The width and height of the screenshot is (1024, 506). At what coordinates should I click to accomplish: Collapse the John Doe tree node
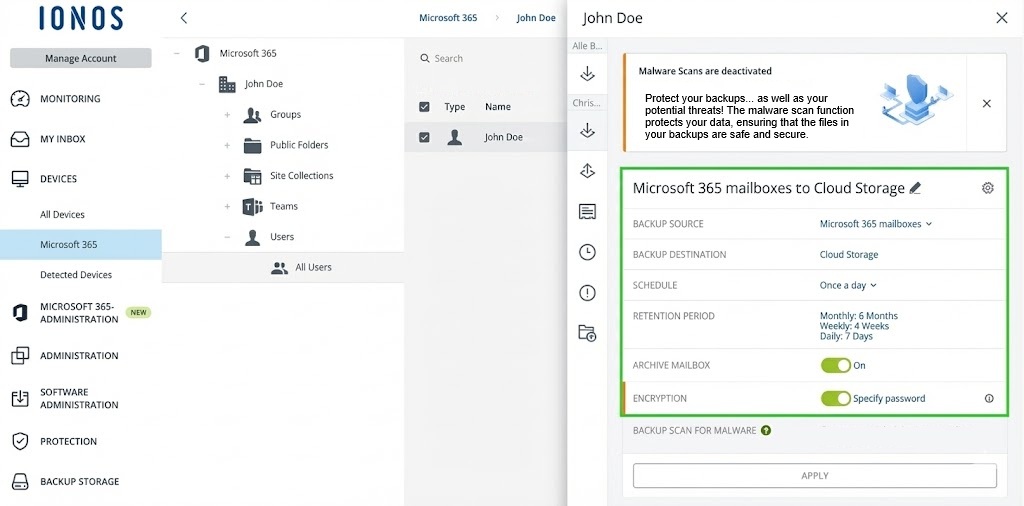(202, 84)
